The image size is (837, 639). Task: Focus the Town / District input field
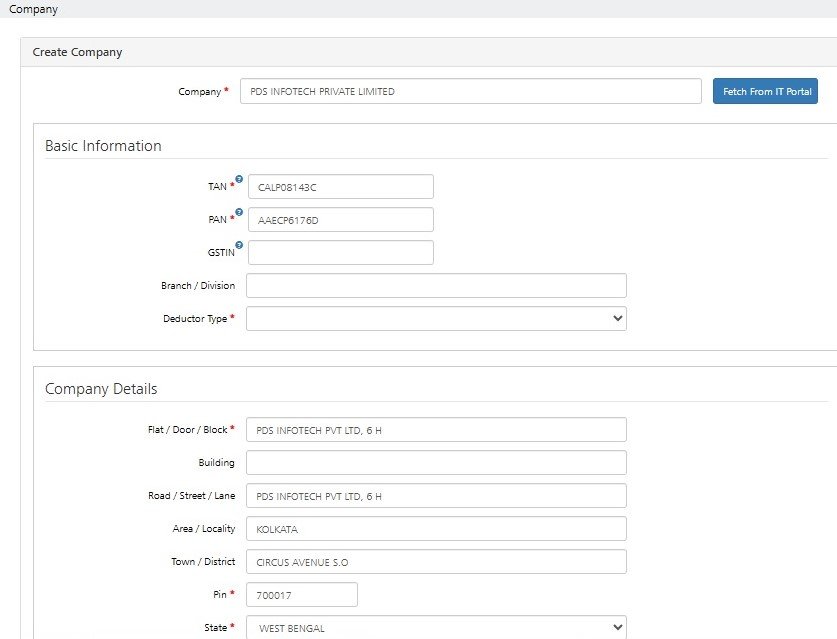point(436,562)
